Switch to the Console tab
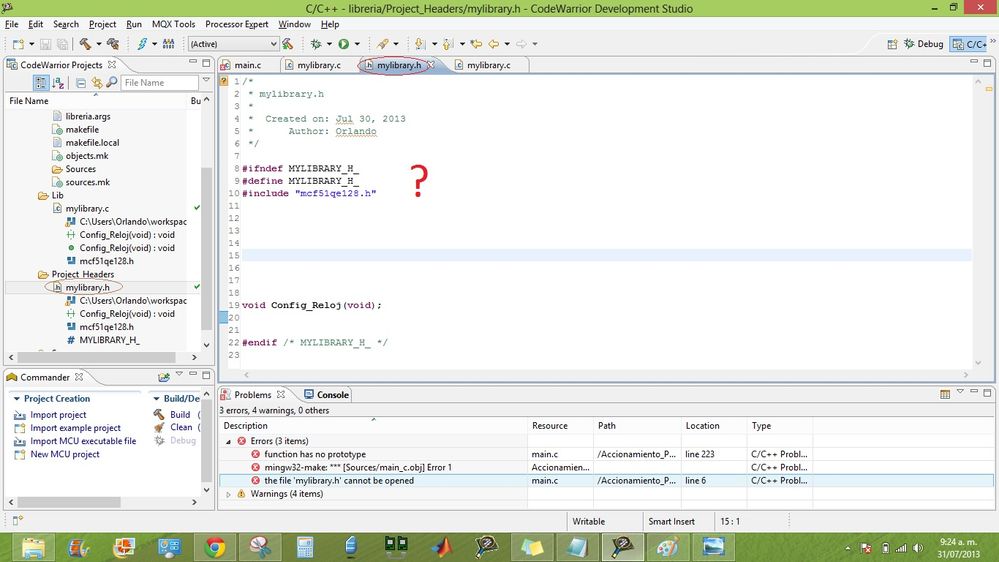The height and width of the screenshot is (562, 999). 327,394
